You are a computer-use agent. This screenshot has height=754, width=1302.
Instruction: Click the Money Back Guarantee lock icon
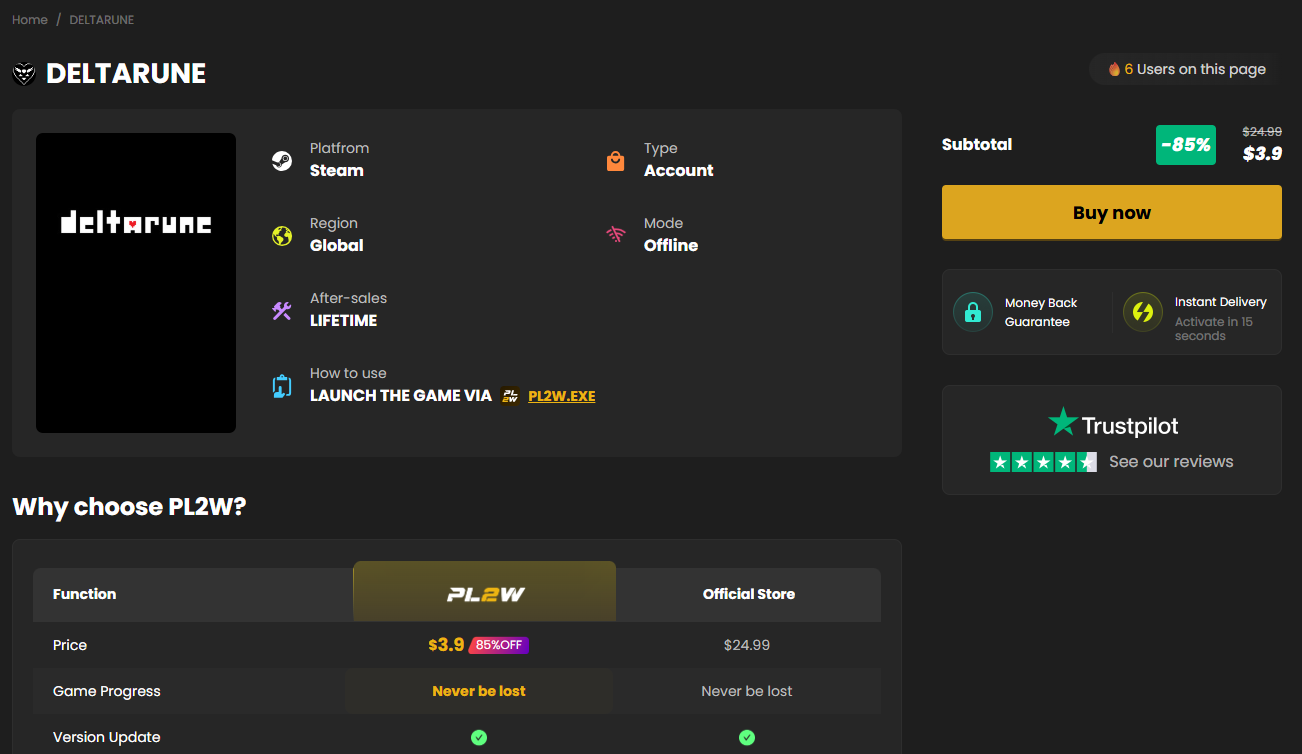click(x=972, y=312)
